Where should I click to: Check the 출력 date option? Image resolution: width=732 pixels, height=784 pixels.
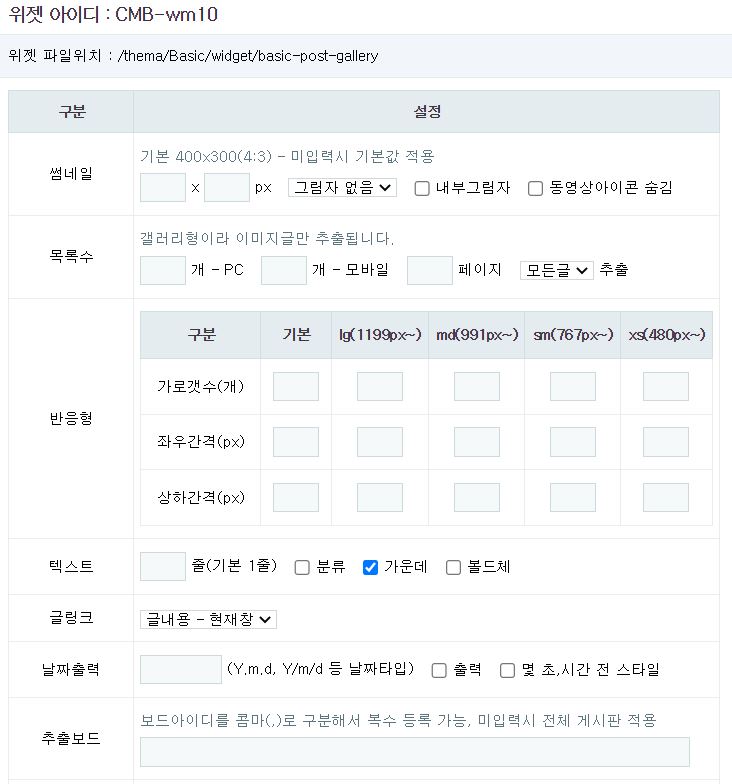coord(439,671)
